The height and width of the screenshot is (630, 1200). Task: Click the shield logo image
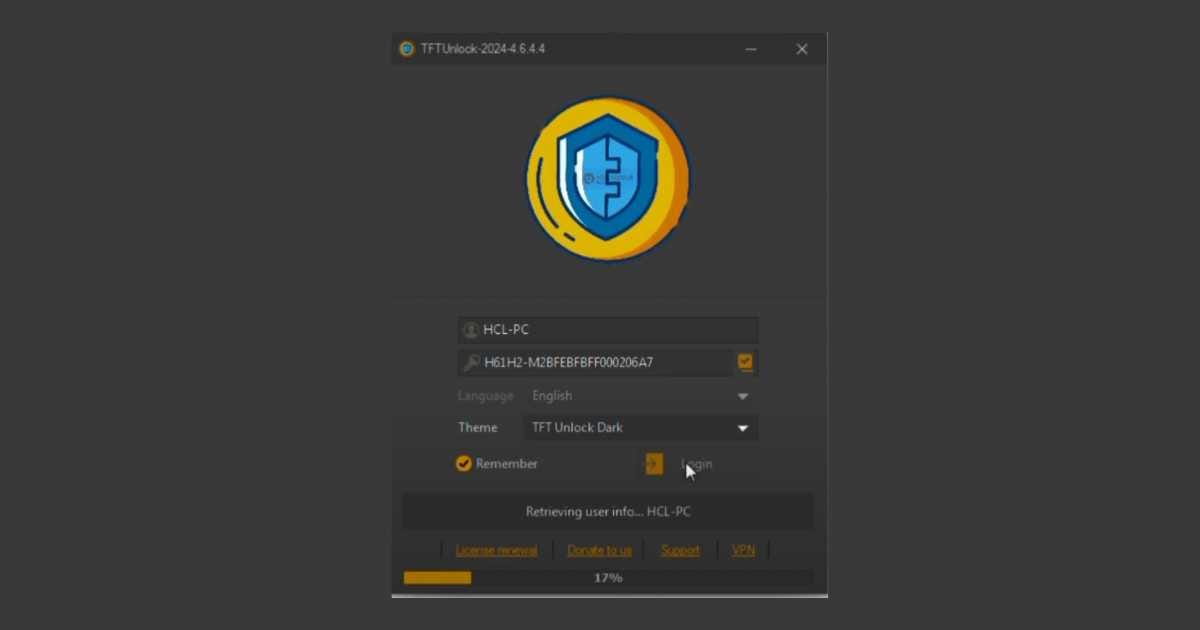pos(608,178)
